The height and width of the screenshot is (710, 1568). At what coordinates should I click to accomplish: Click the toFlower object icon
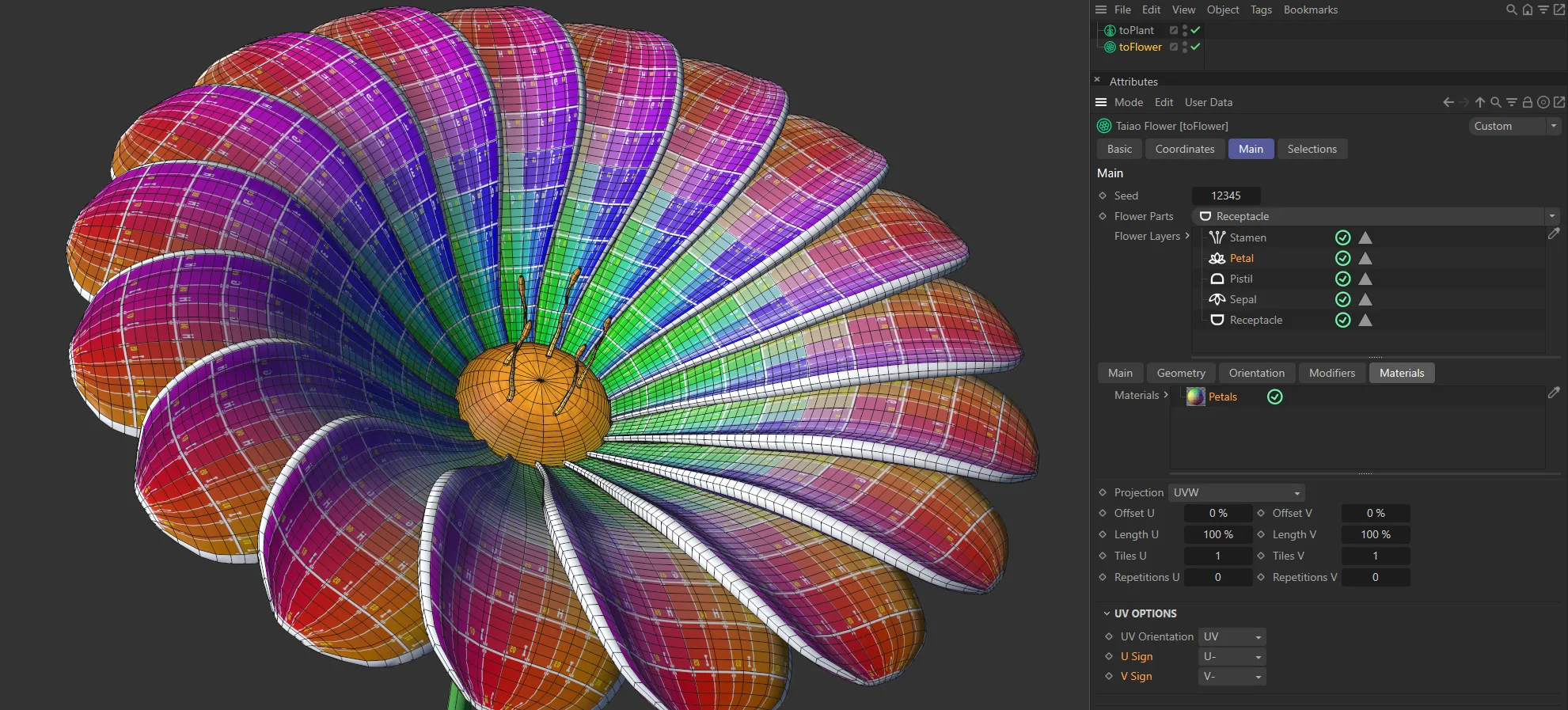pos(1110,47)
